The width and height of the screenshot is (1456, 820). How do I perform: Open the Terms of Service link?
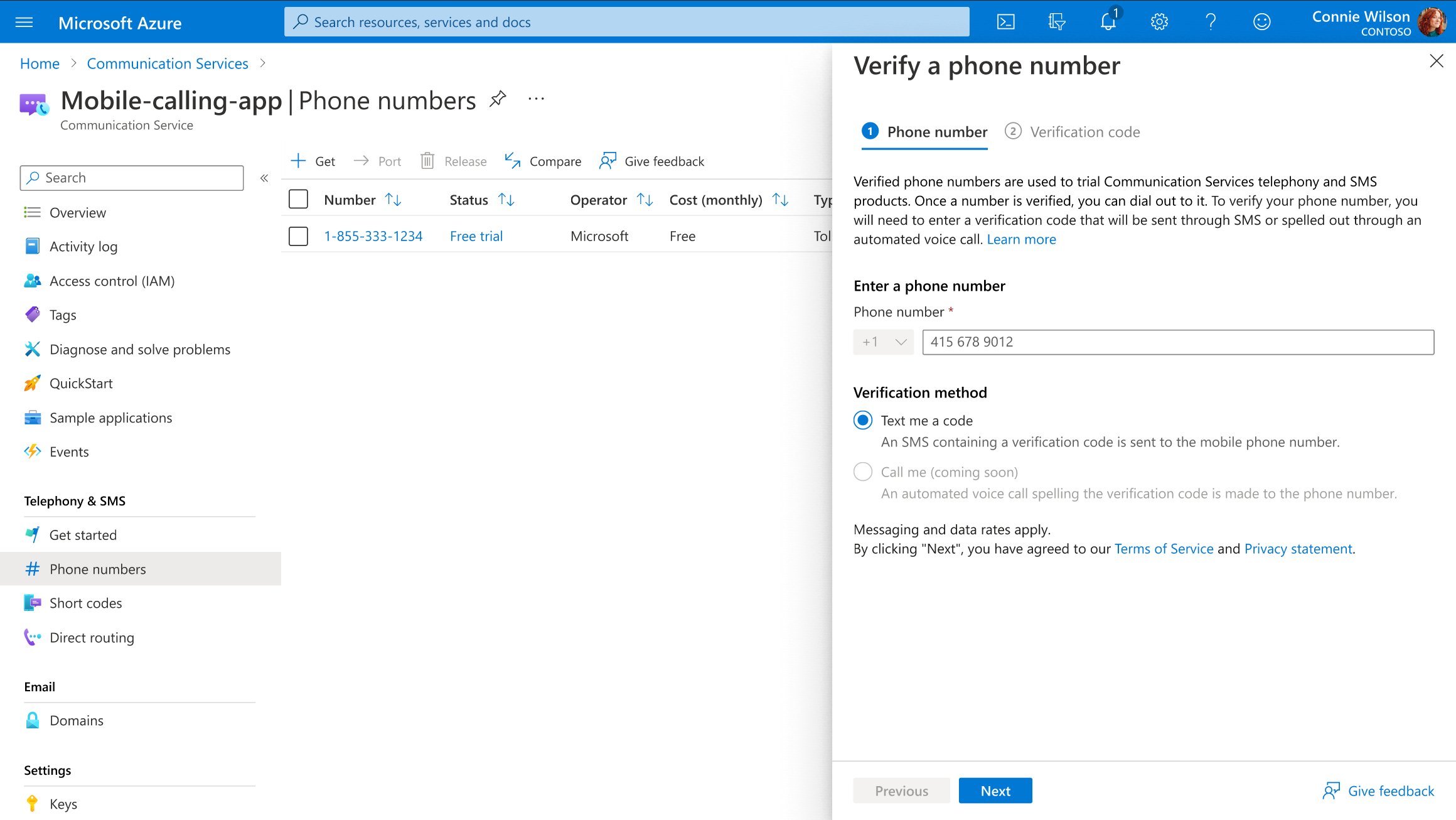1164,549
